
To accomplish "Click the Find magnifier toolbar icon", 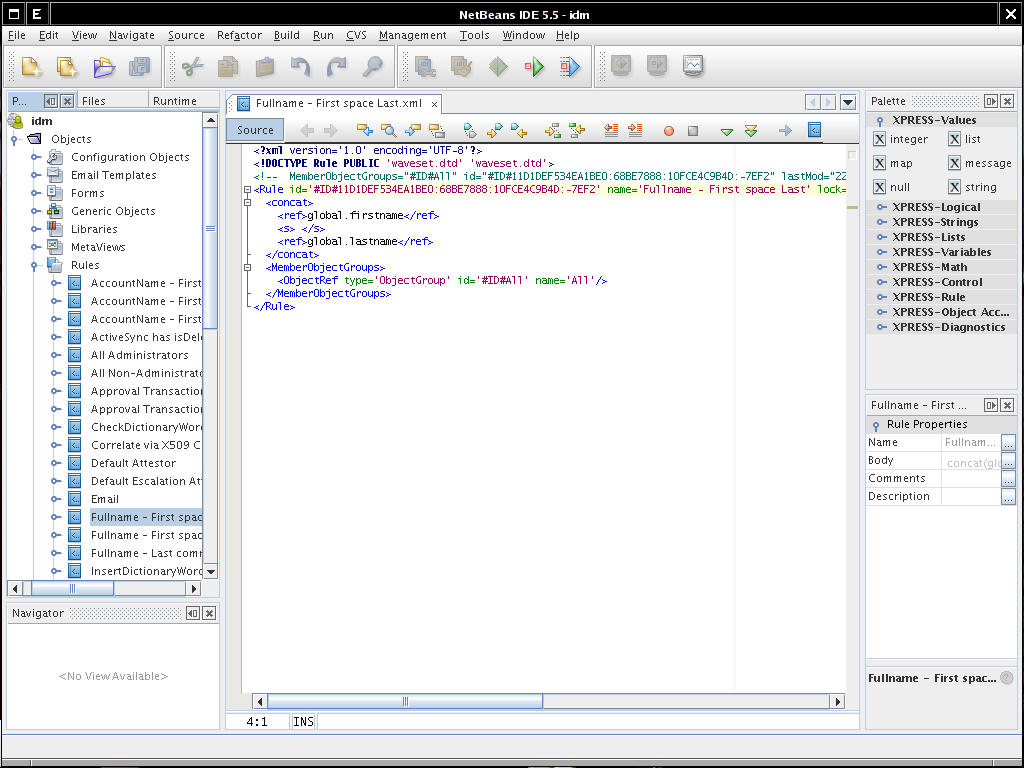I will point(373,66).
